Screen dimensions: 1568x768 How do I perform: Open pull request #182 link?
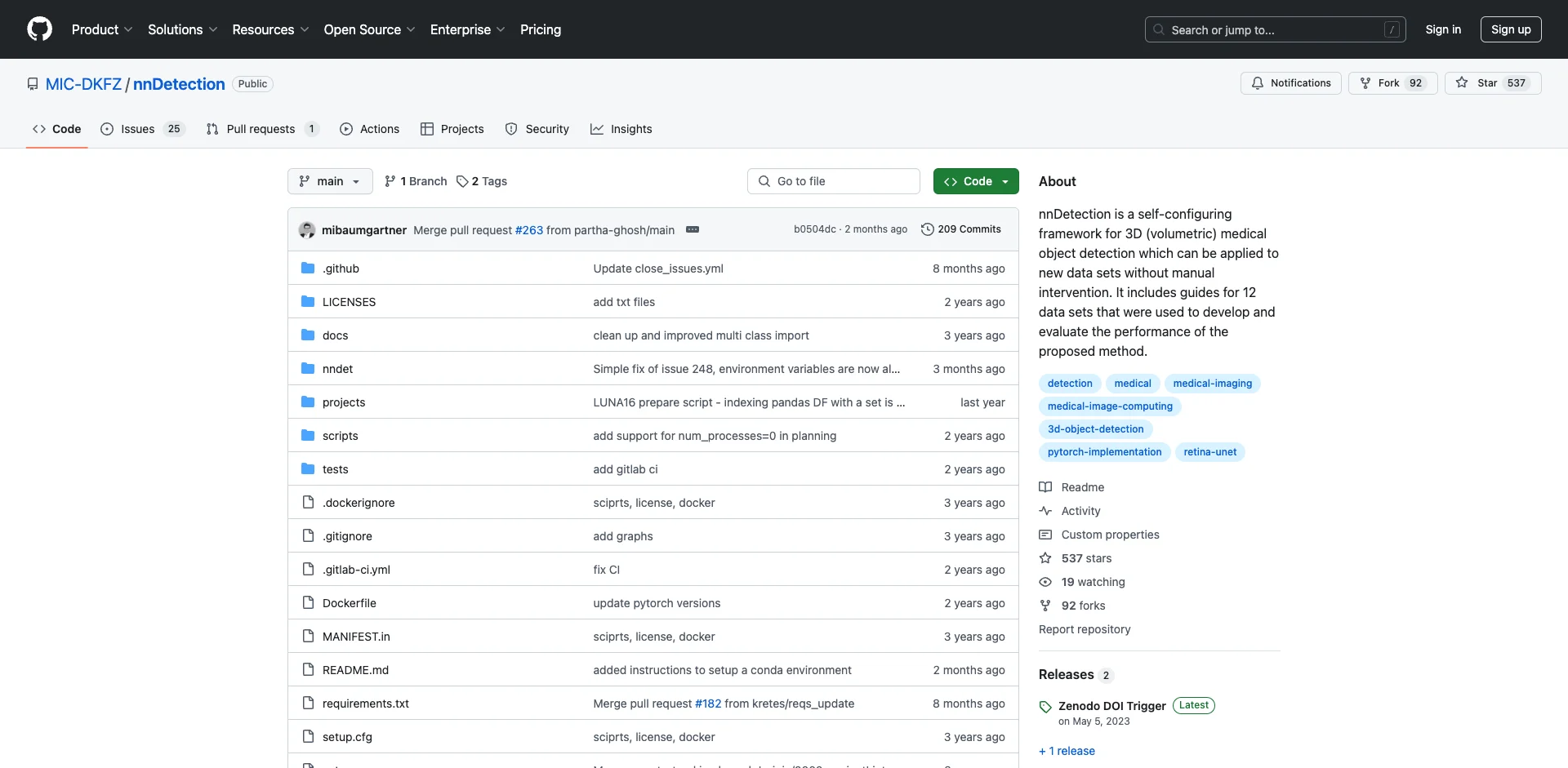[x=708, y=704]
